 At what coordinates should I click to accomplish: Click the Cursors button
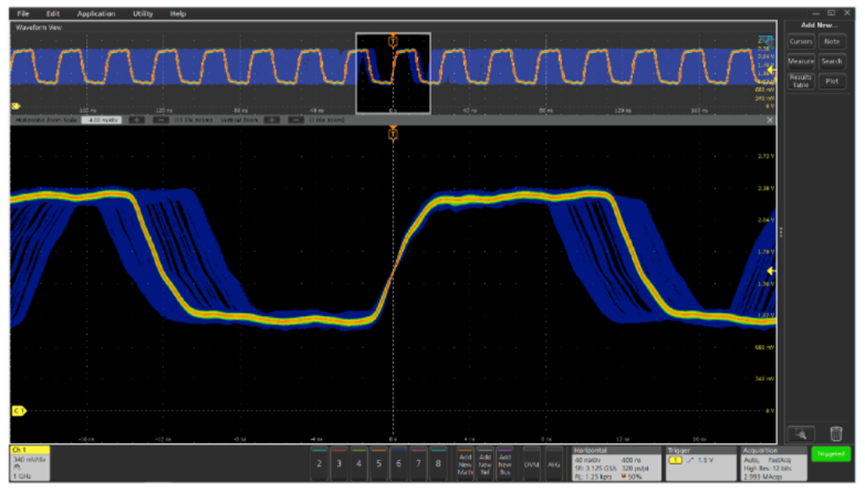800,41
